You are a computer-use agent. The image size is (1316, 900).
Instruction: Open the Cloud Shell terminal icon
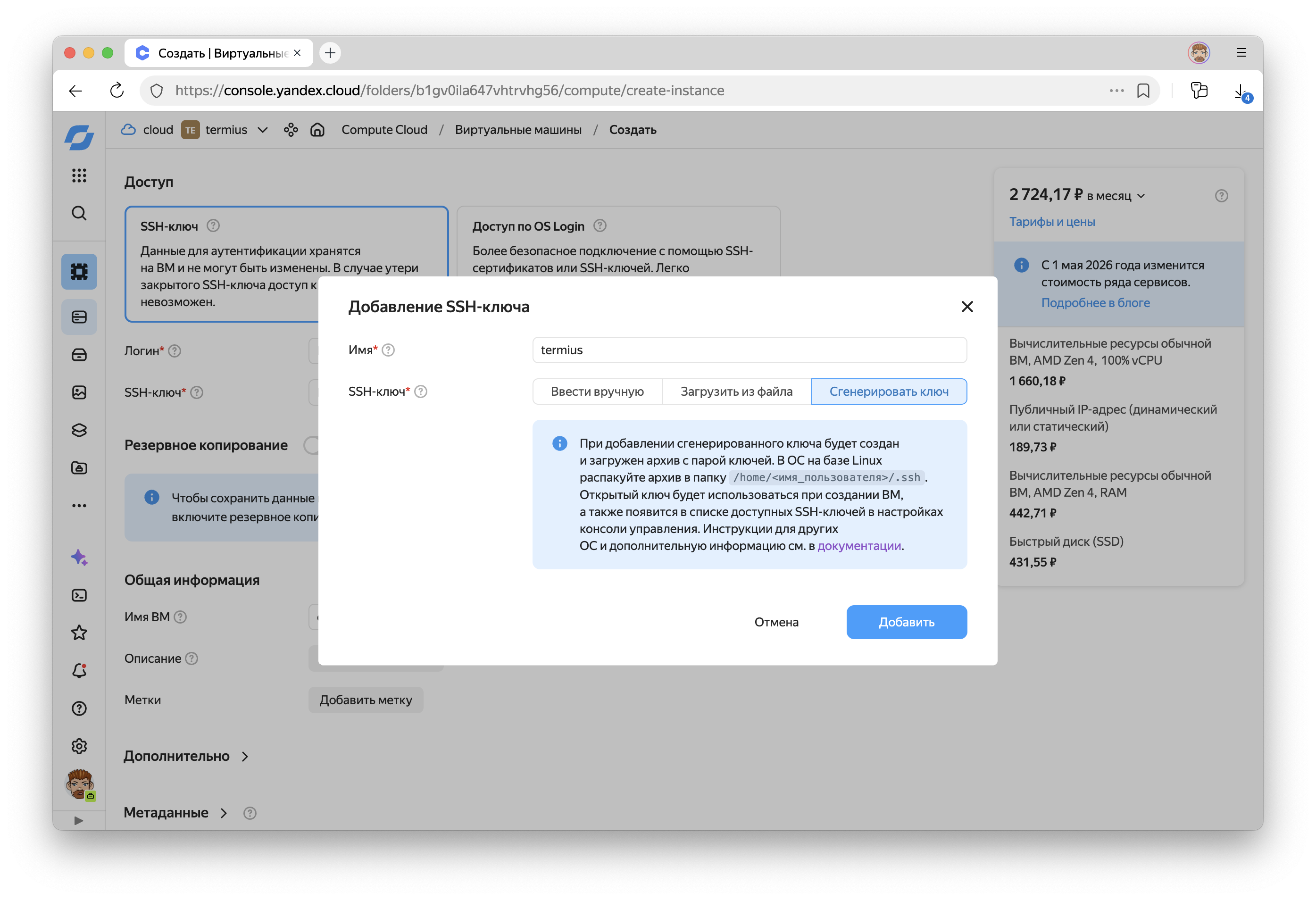click(79, 595)
